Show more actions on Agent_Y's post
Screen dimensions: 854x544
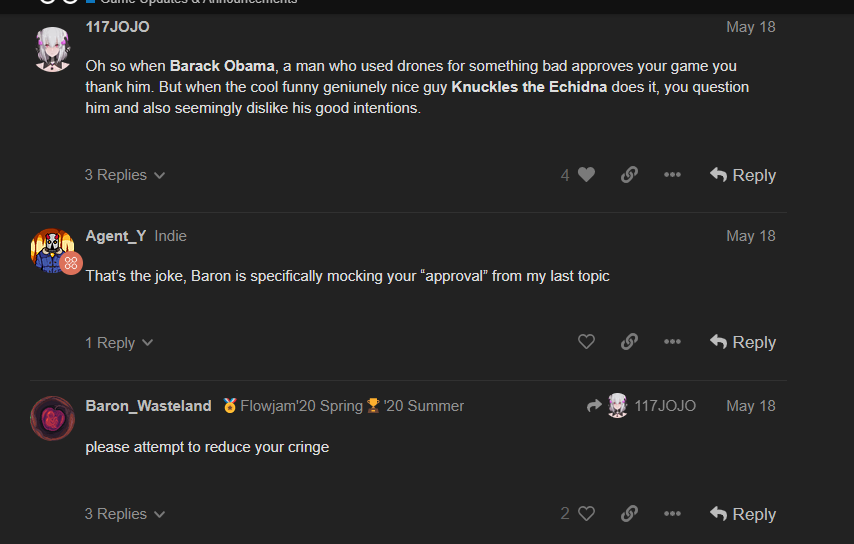pyautogui.click(x=672, y=342)
